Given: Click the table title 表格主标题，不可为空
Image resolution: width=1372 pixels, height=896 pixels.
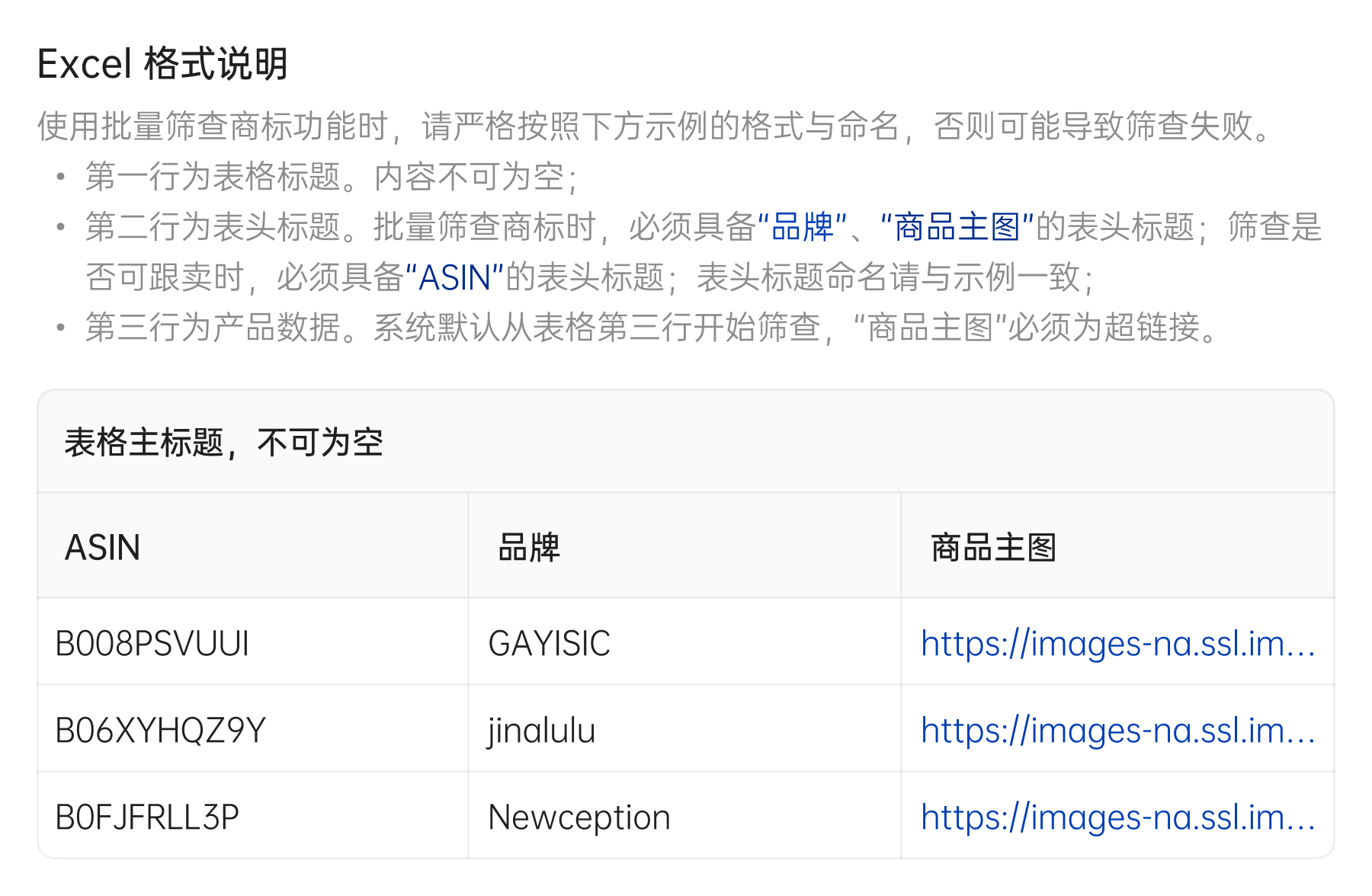Looking at the screenshot, I should tap(223, 443).
